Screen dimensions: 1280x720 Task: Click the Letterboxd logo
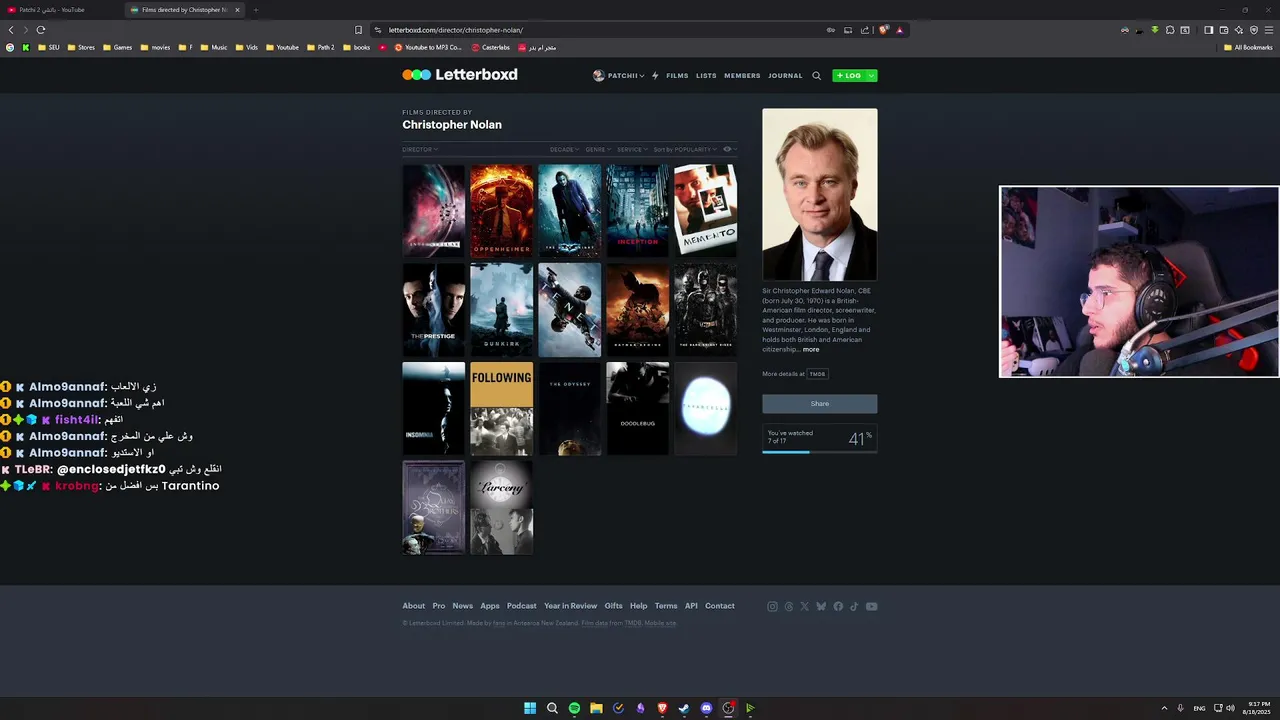point(460,75)
